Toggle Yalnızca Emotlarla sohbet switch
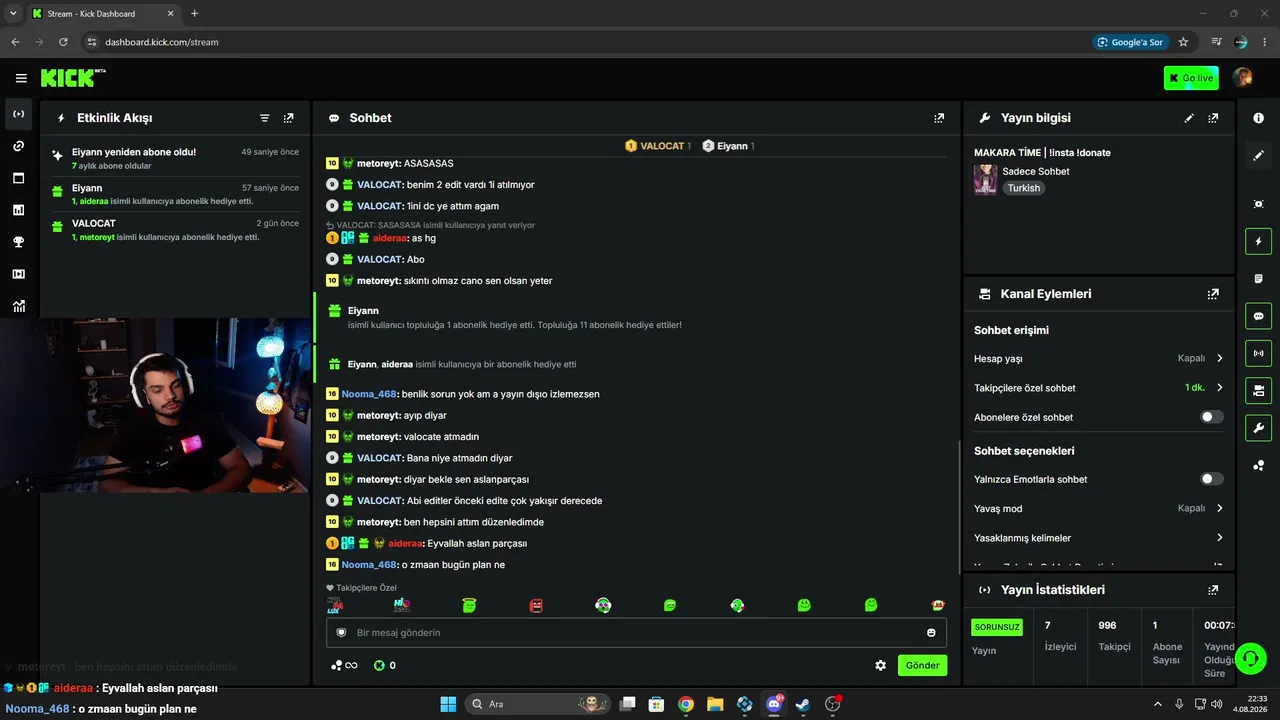Image resolution: width=1280 pixels, height=720 pixels. coord(1211,479)
